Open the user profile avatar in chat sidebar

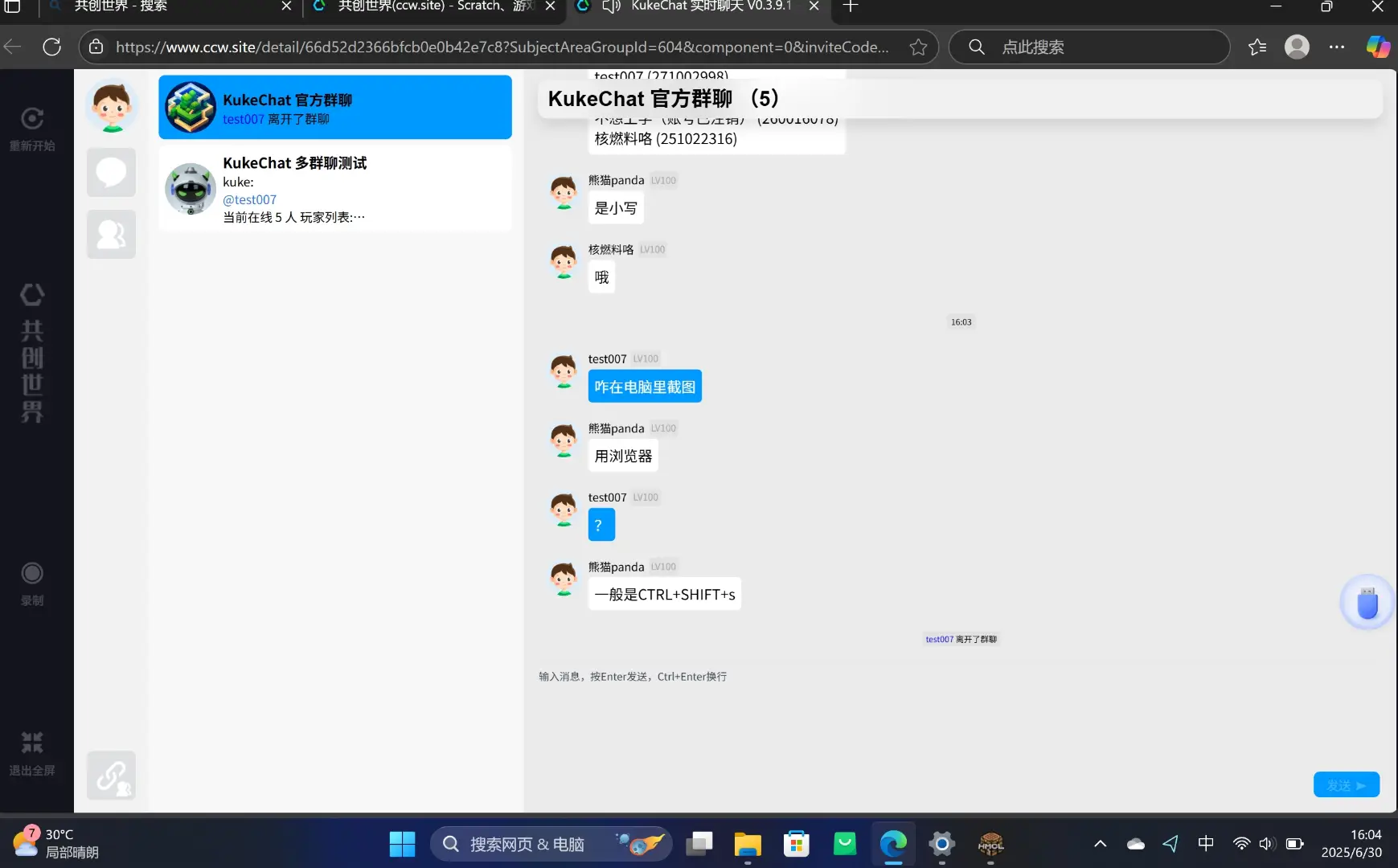point(112,105)
